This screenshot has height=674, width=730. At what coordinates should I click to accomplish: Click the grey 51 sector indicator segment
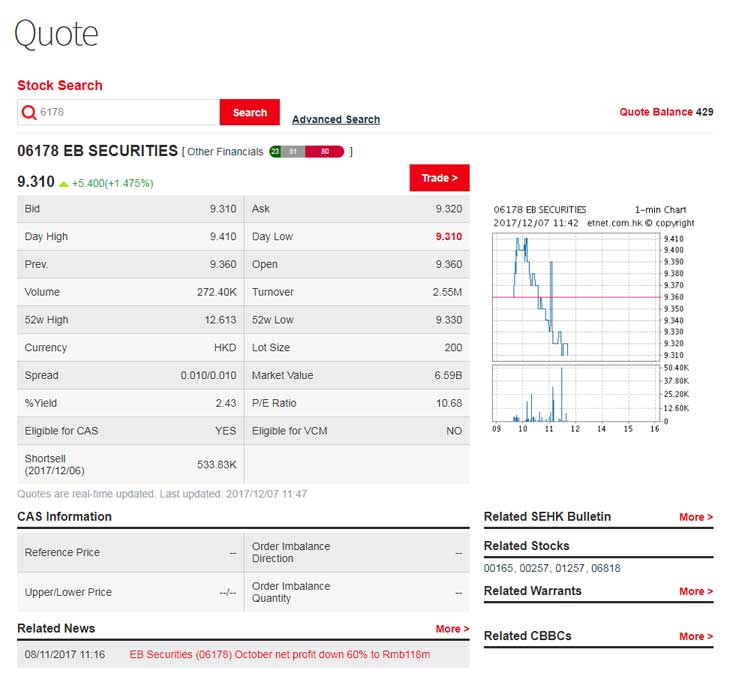(293, 151)
